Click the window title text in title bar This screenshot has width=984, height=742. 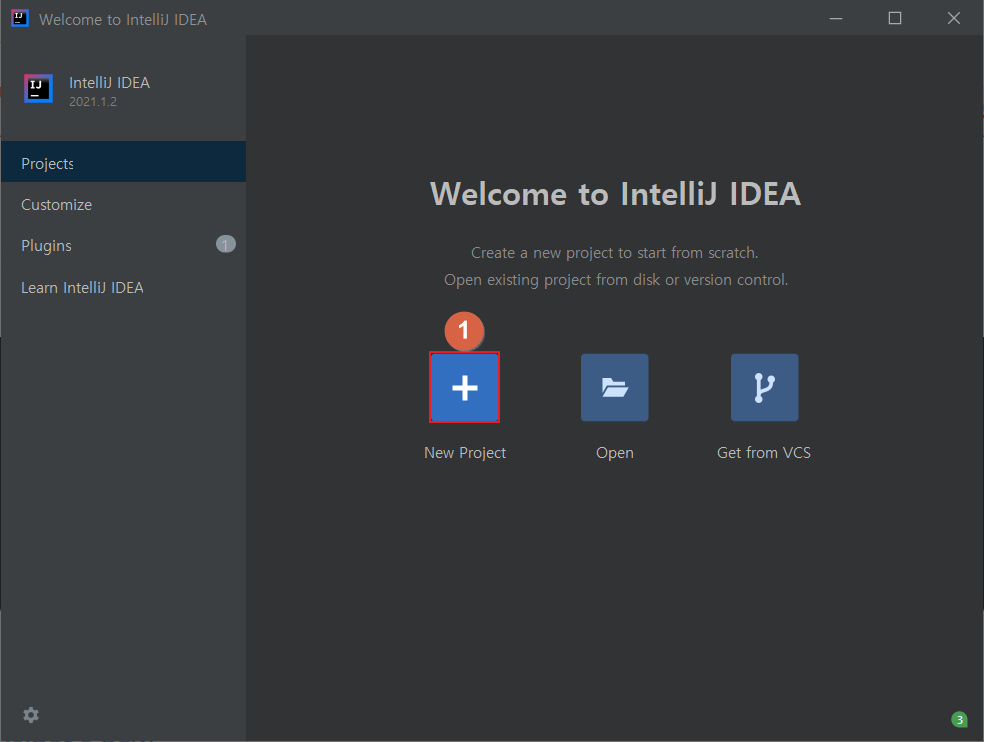coord(123,19)
